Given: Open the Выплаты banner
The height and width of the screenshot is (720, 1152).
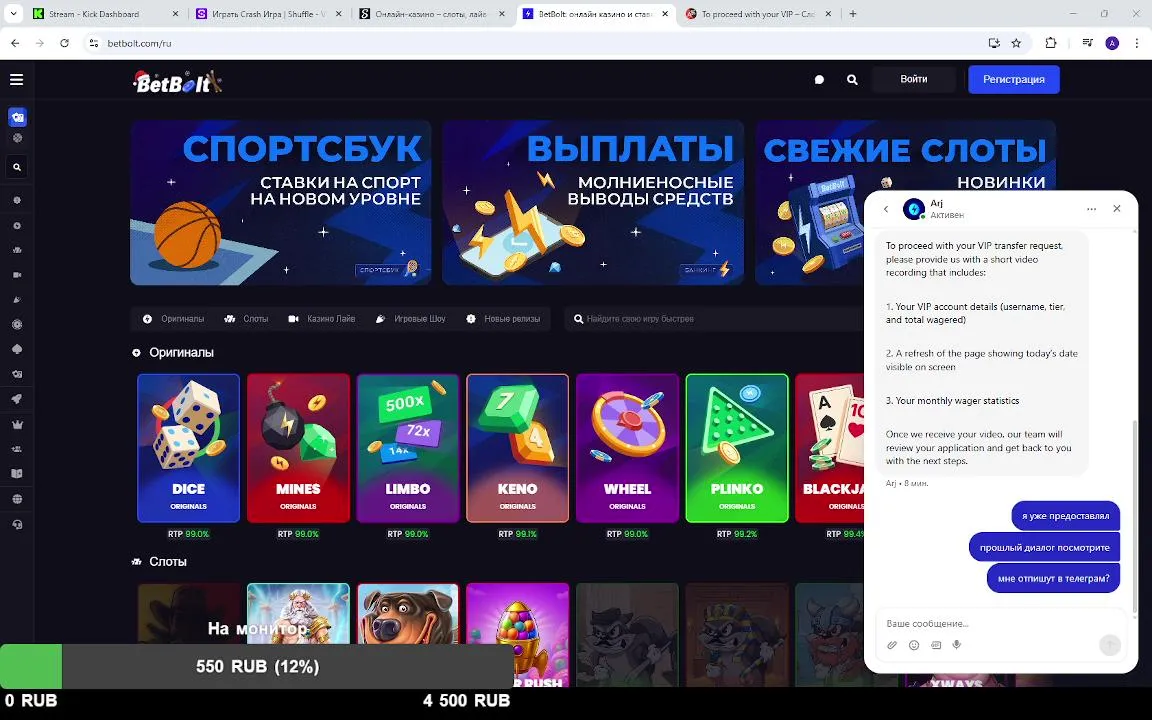Looking at the screenshot, I should tap(593, 203).
